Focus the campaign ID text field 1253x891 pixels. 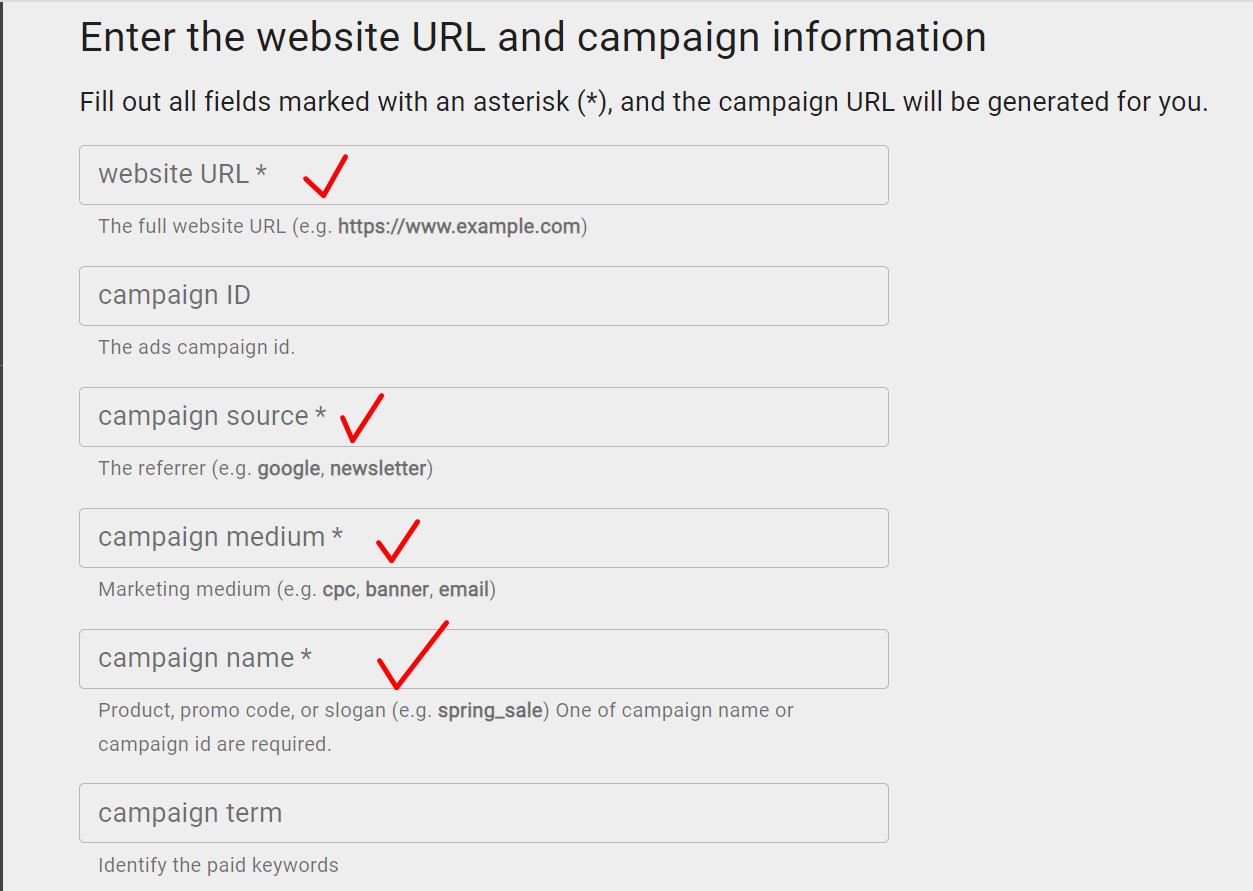[x=483, y=296]
